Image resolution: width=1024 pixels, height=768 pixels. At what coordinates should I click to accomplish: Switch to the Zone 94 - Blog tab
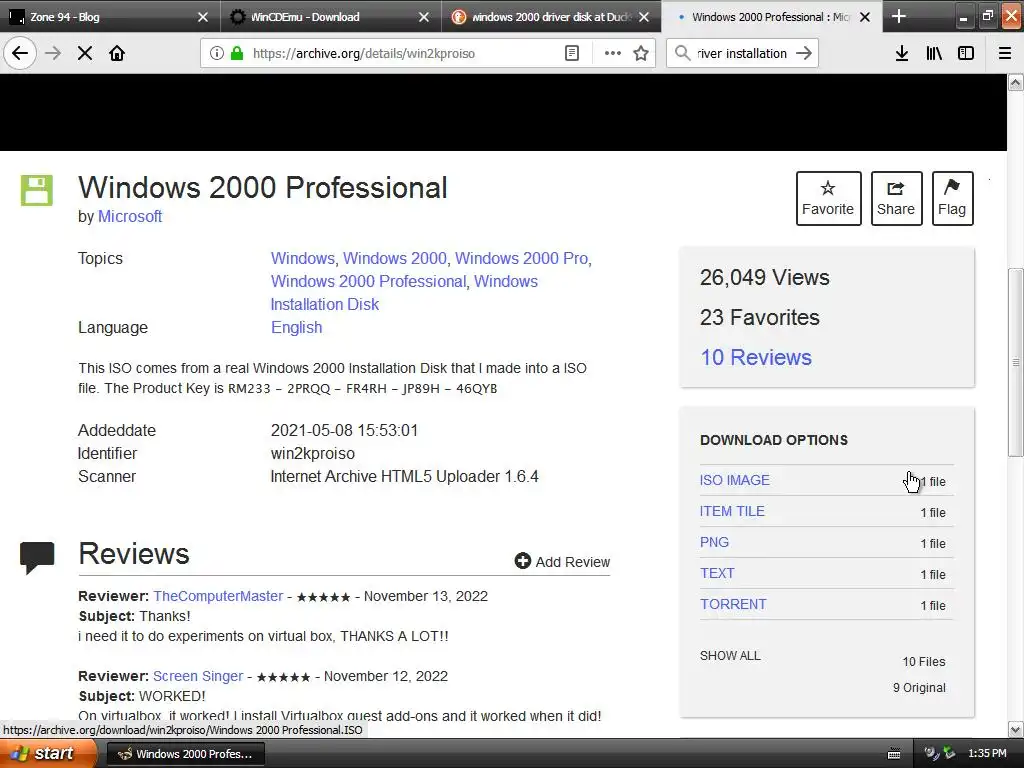110,16
